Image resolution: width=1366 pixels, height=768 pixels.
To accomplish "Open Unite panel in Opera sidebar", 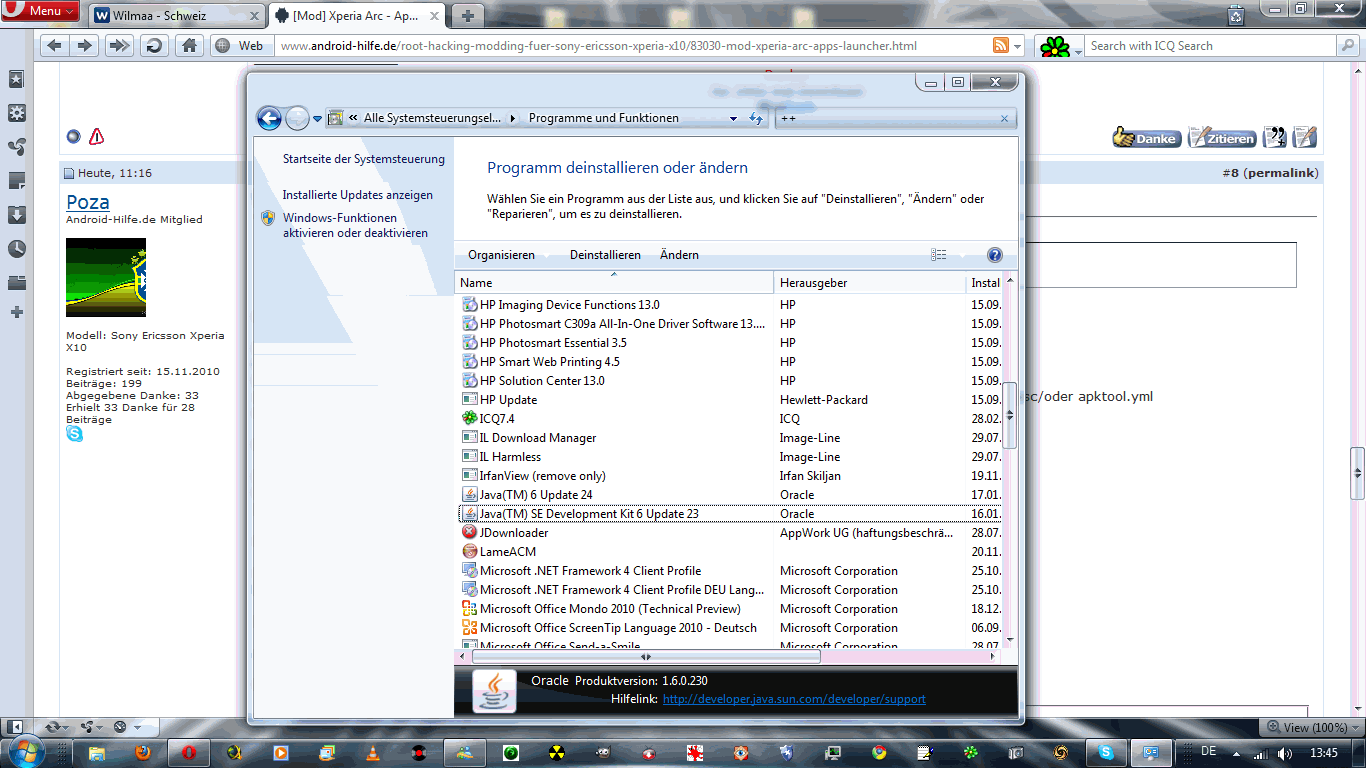I will click(x=16, y=147).
